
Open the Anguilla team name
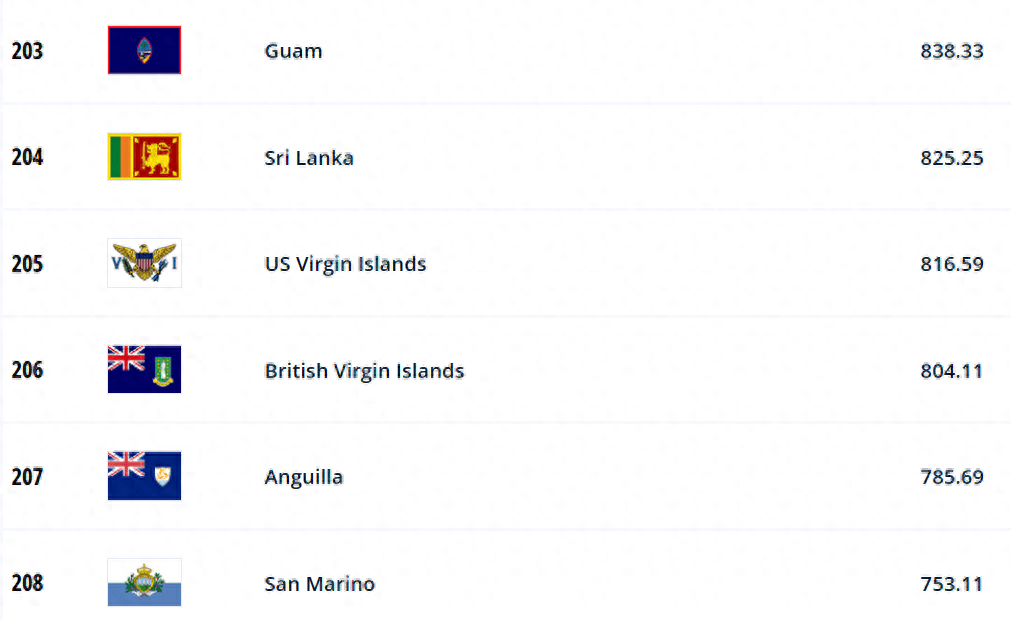click(304, 478)
